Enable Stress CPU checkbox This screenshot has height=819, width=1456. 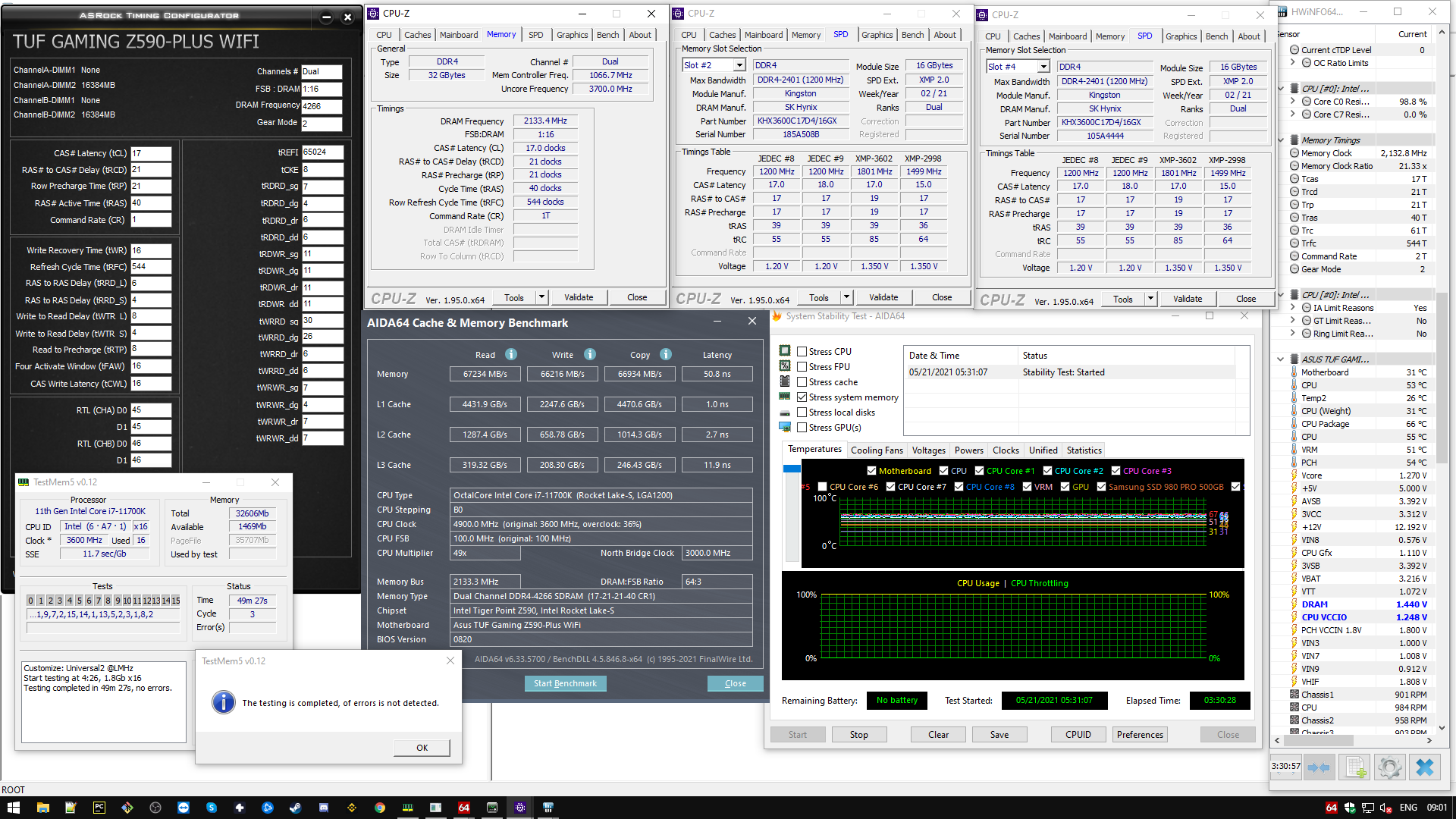click(x=802, y=351)
